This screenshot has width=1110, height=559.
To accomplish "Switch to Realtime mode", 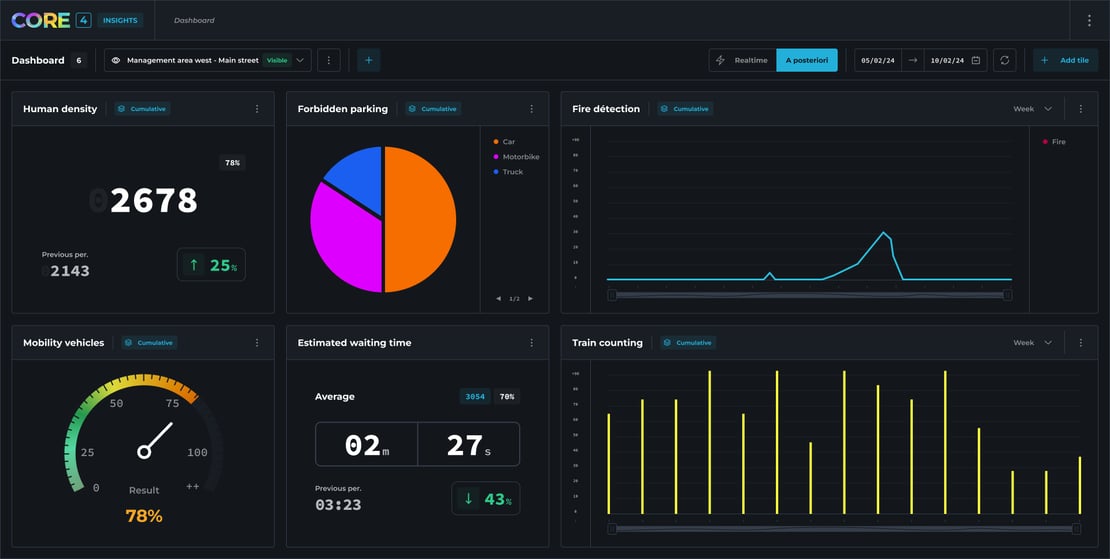I will click(x=743, y=60).
